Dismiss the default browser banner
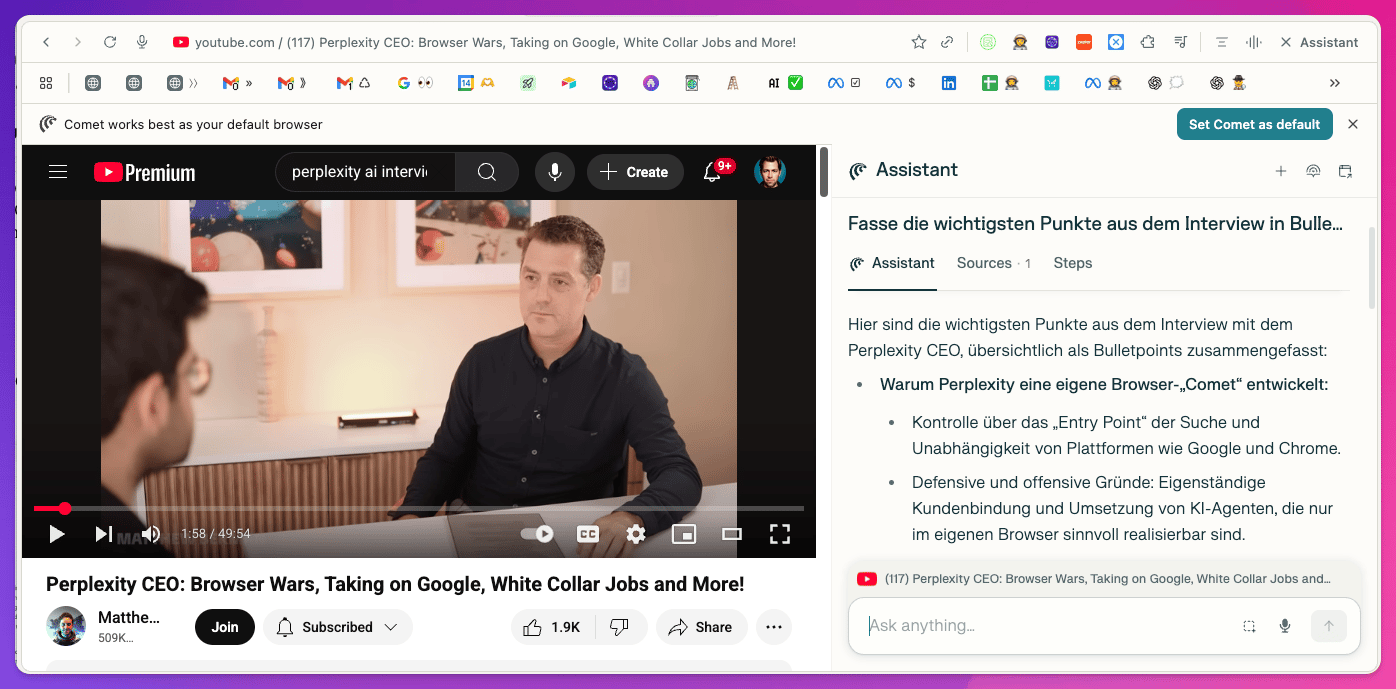1396x689 pixels. pos(1353,124)
